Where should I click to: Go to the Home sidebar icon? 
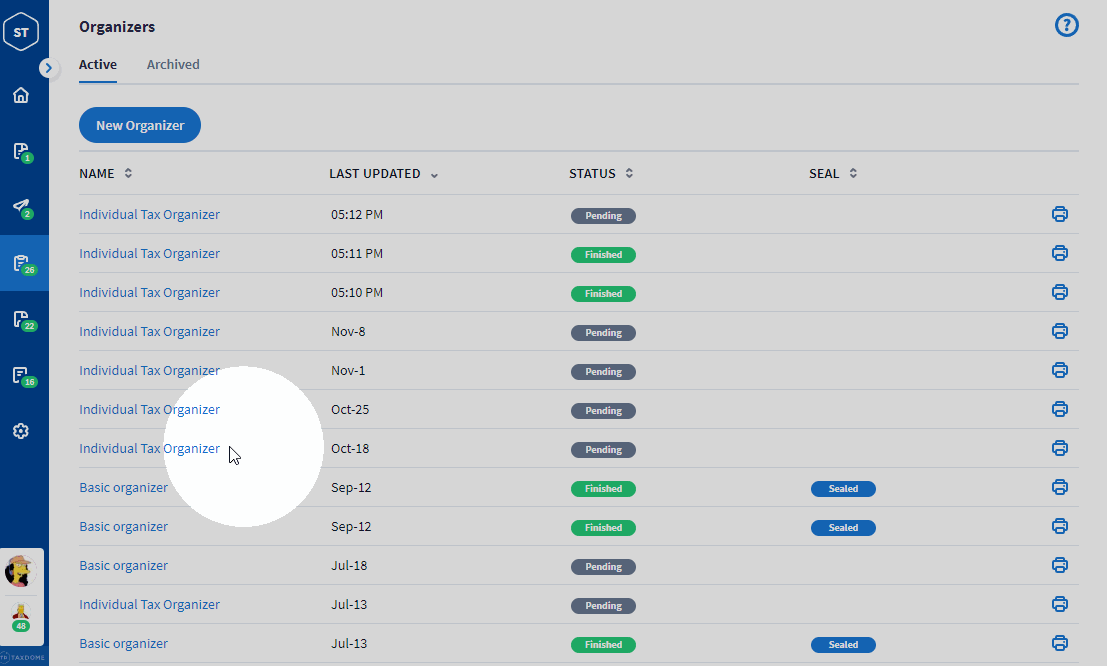(x=21, y=95)
